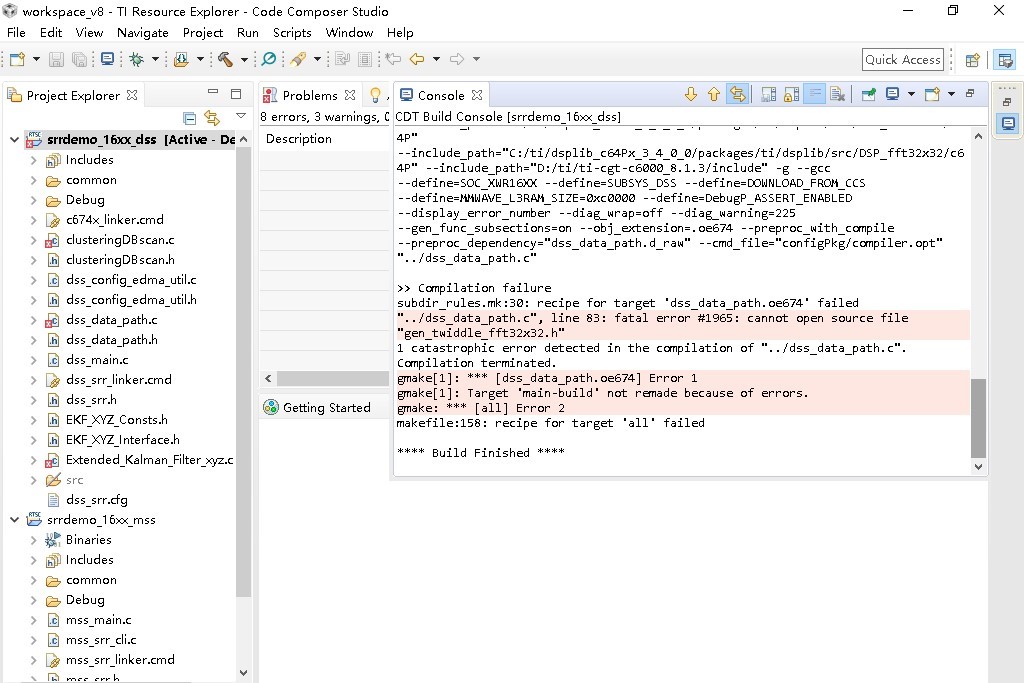
Task: Click the Console icon in right trim bar
Action: (1008, 123)
